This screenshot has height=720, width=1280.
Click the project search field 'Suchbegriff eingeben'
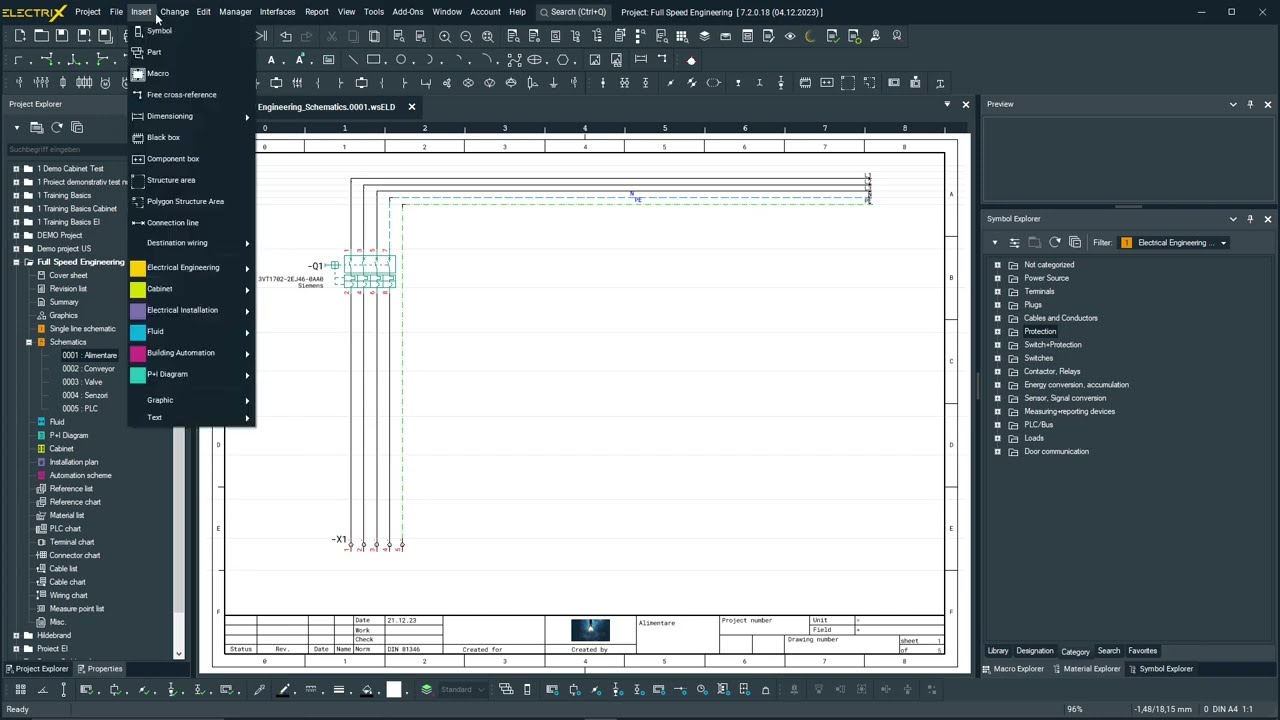[65, 149]
